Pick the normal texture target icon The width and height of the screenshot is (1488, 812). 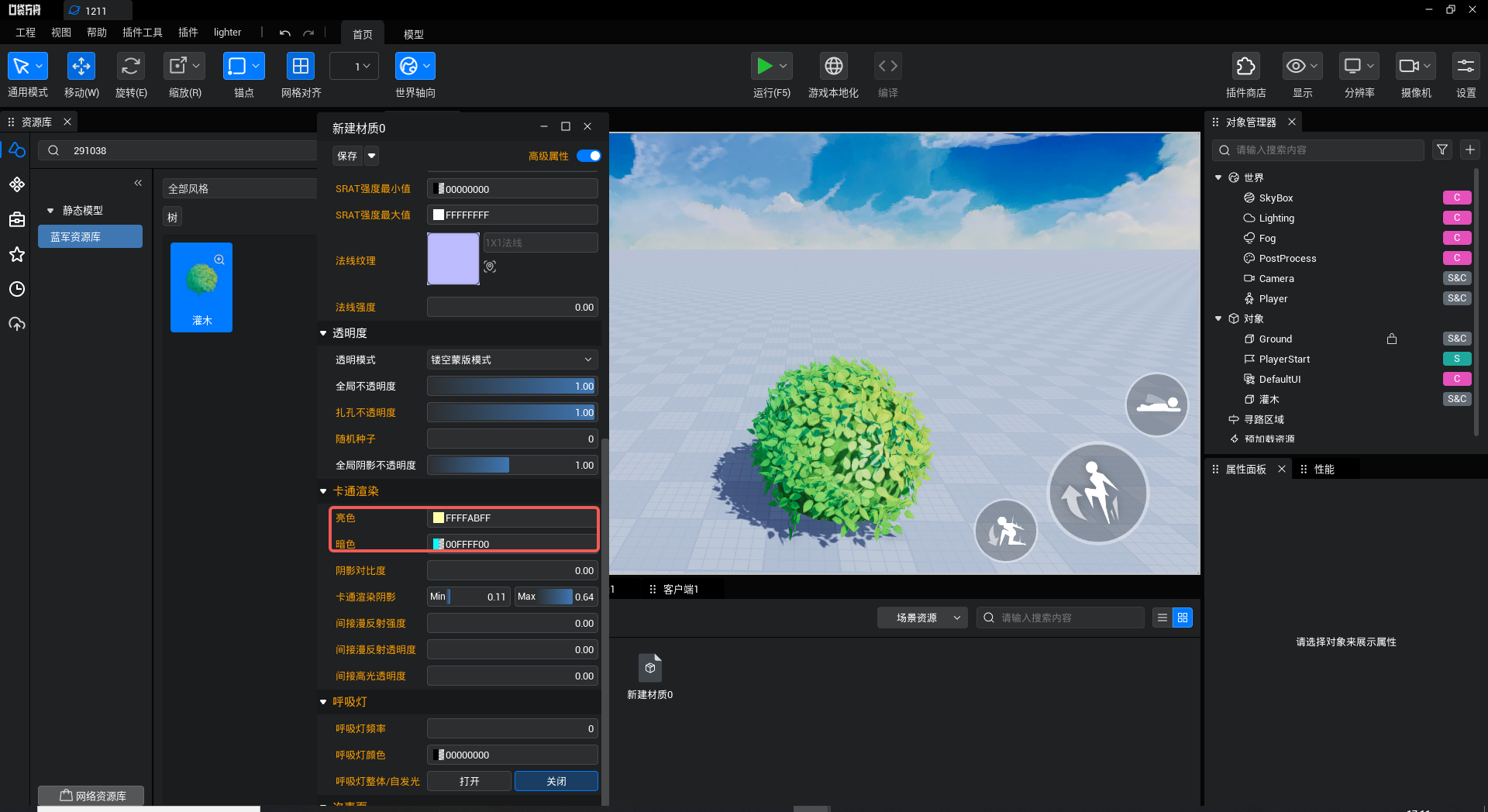click(x=490, y=267)
